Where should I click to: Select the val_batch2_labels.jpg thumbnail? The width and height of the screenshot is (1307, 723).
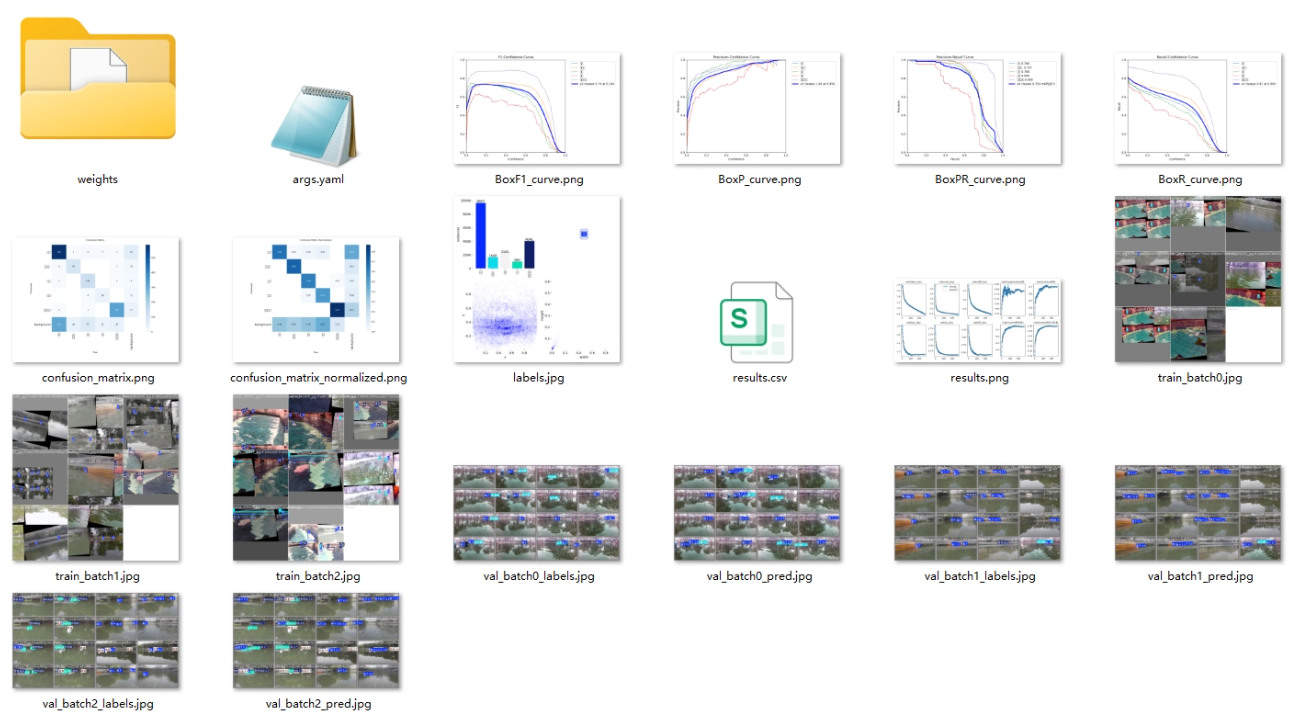[96, 640]
